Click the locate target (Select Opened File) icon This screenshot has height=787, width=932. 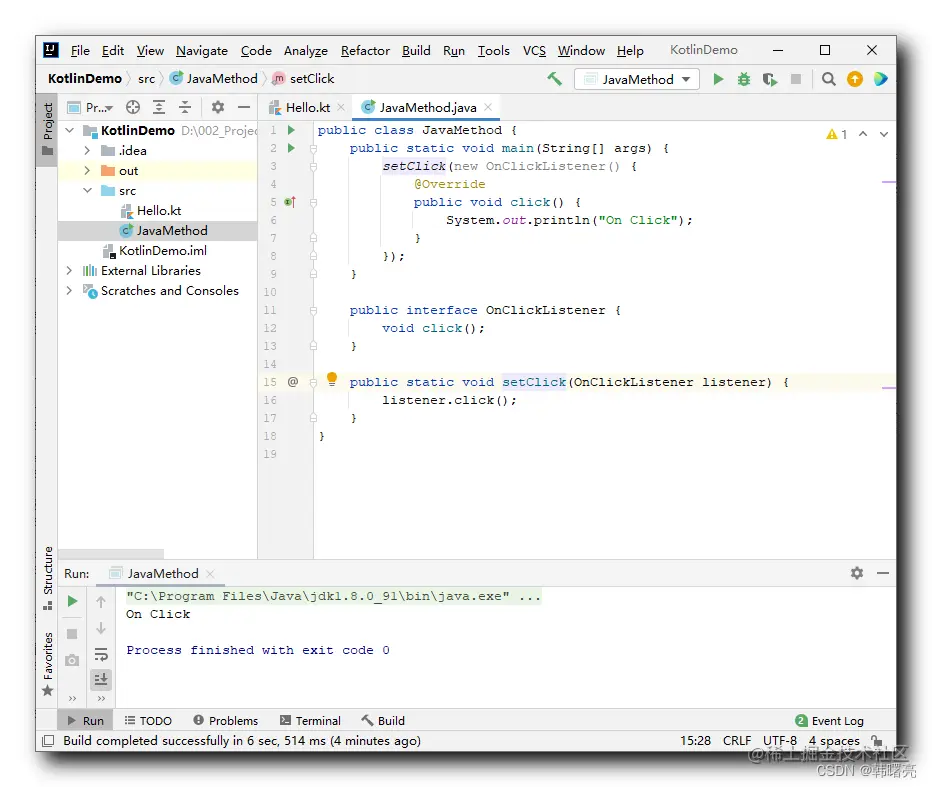(x=133, y=107)
